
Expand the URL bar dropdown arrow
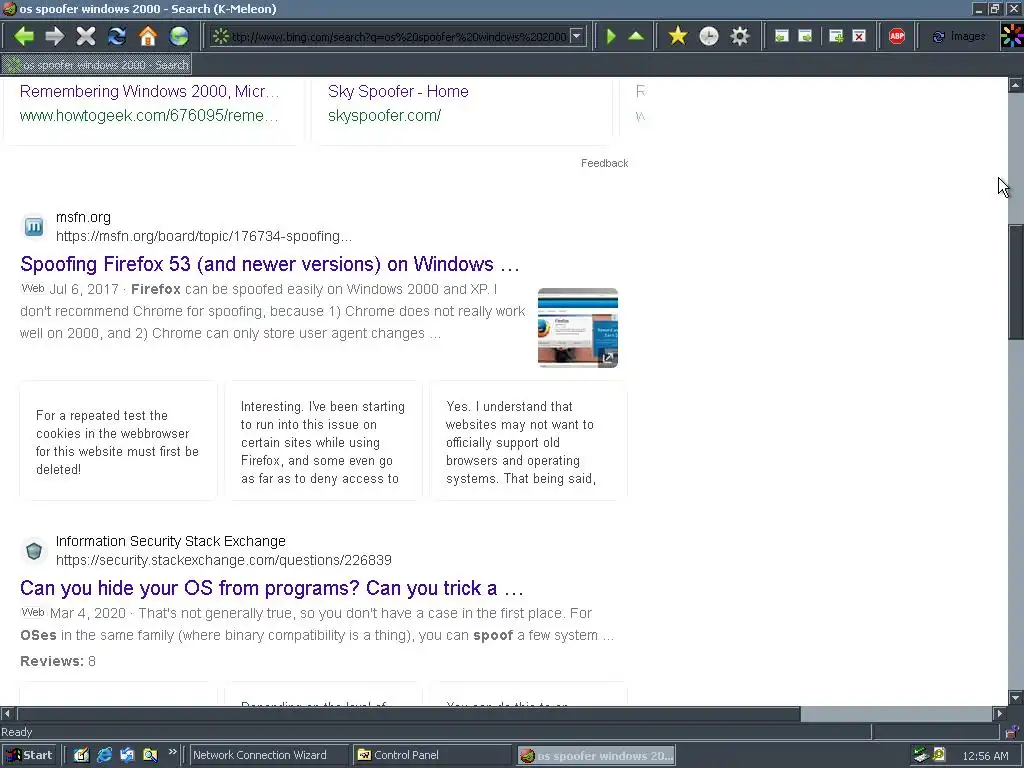coord(576,36)
